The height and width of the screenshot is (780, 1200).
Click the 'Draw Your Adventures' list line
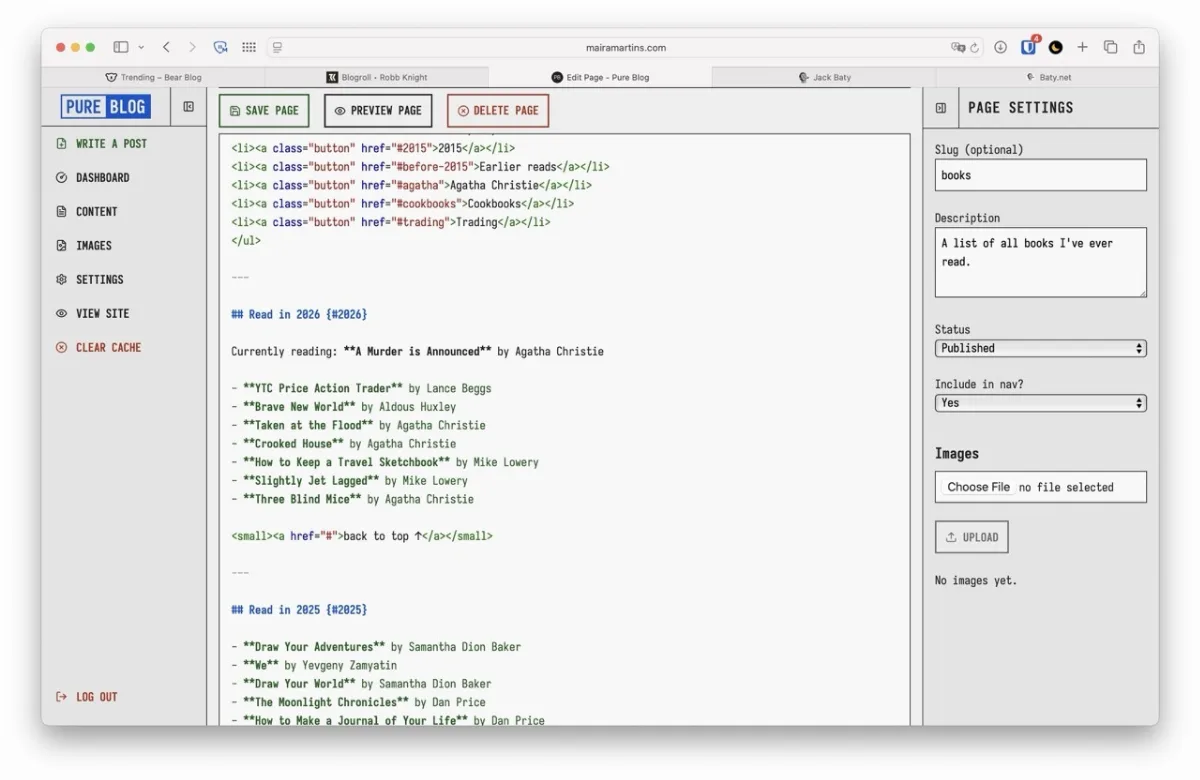pos(376,647)
